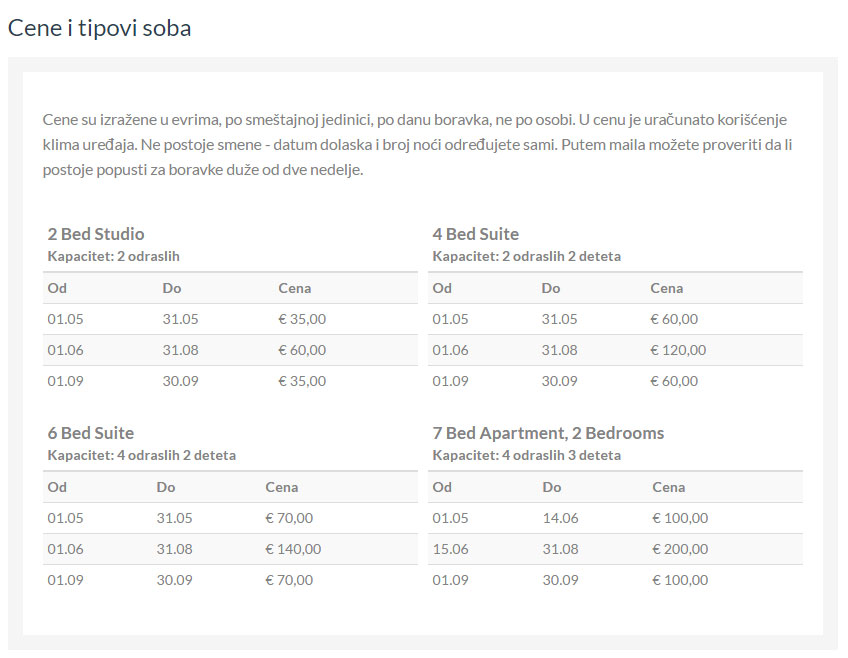Click the 'Do' column header in 6 Bed Suite table

165,487
